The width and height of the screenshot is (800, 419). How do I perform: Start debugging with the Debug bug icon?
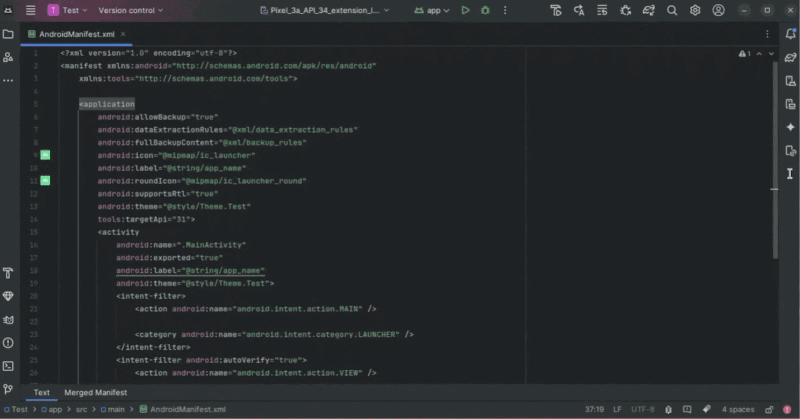[x=485, y=10]
